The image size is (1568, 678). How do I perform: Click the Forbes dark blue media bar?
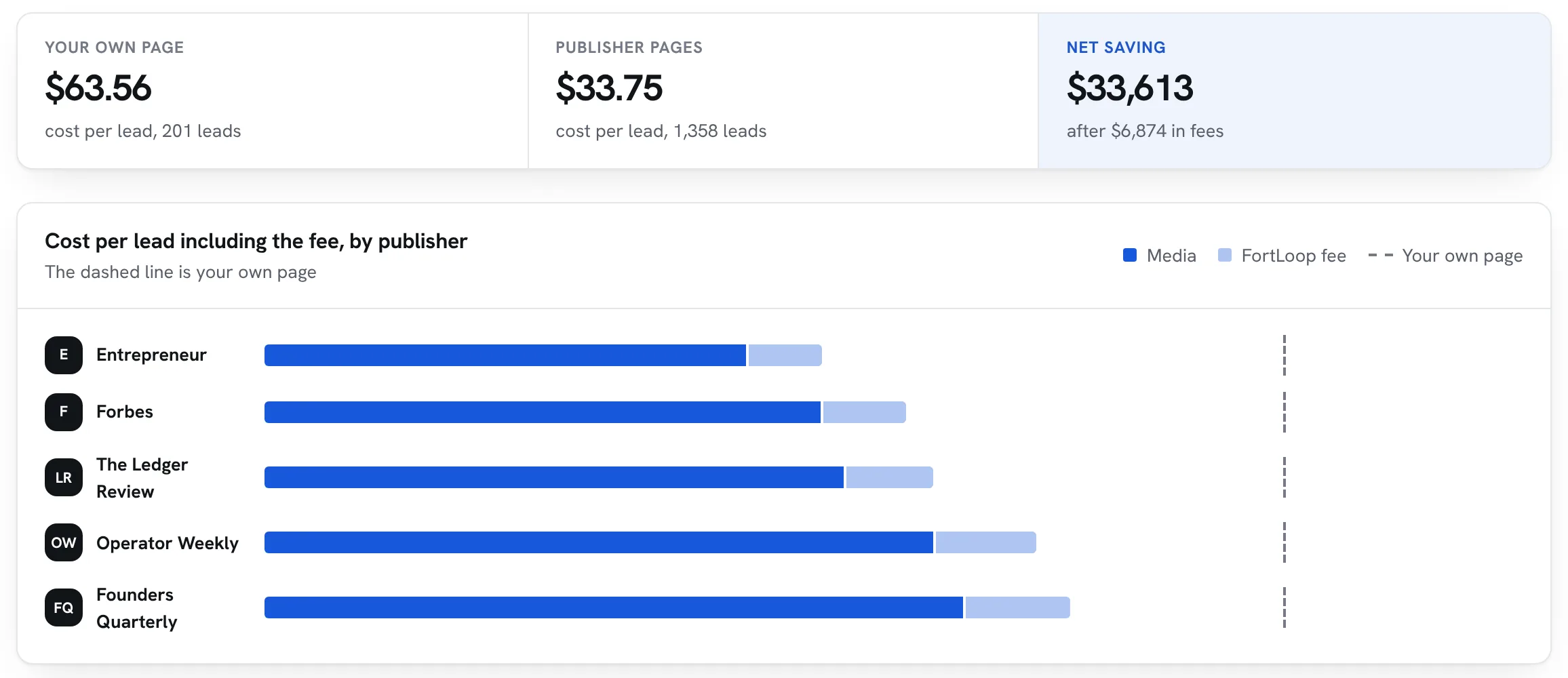coord(543,412)
